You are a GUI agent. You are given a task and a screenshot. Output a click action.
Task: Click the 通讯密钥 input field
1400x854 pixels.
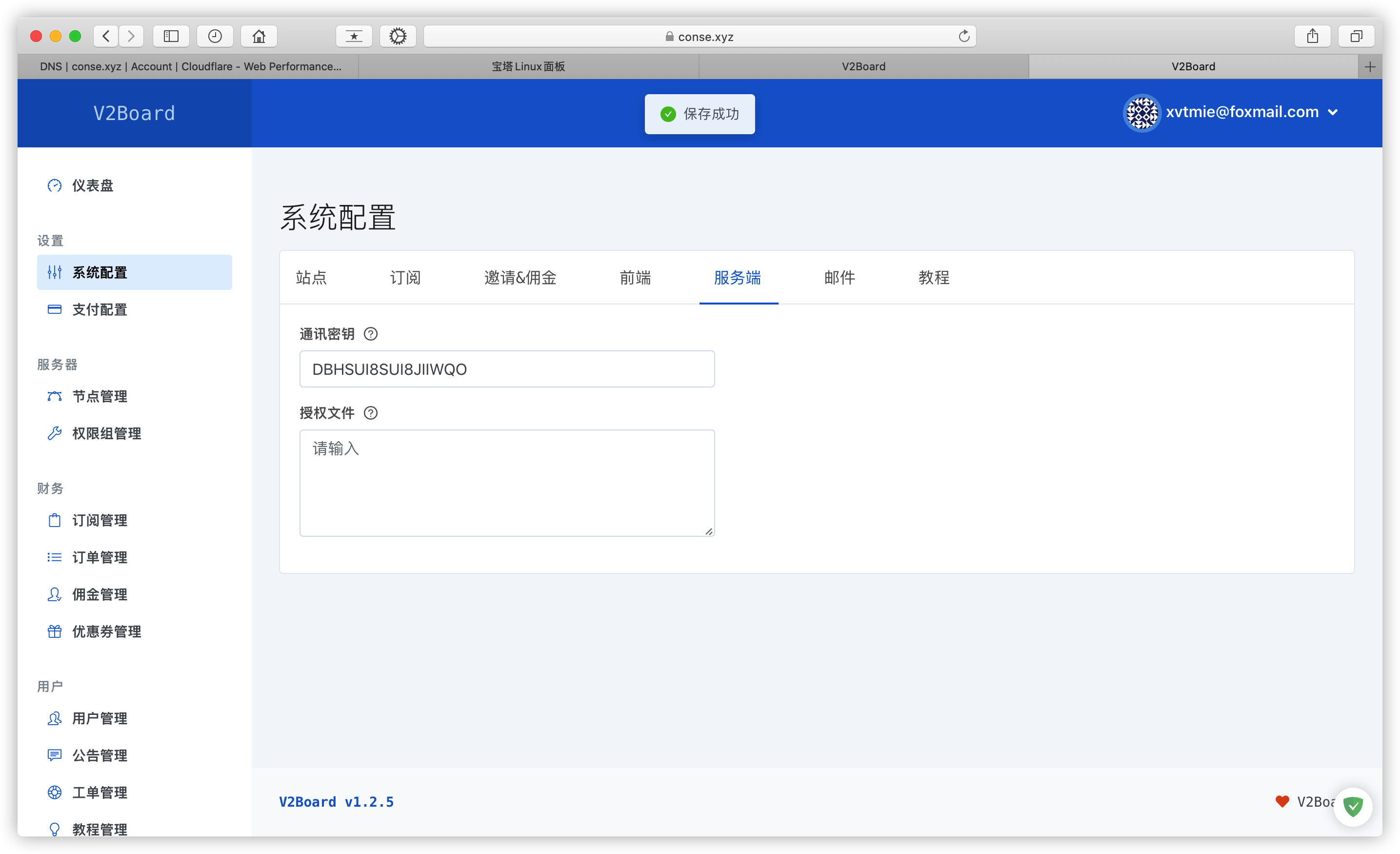pos(507,369)
